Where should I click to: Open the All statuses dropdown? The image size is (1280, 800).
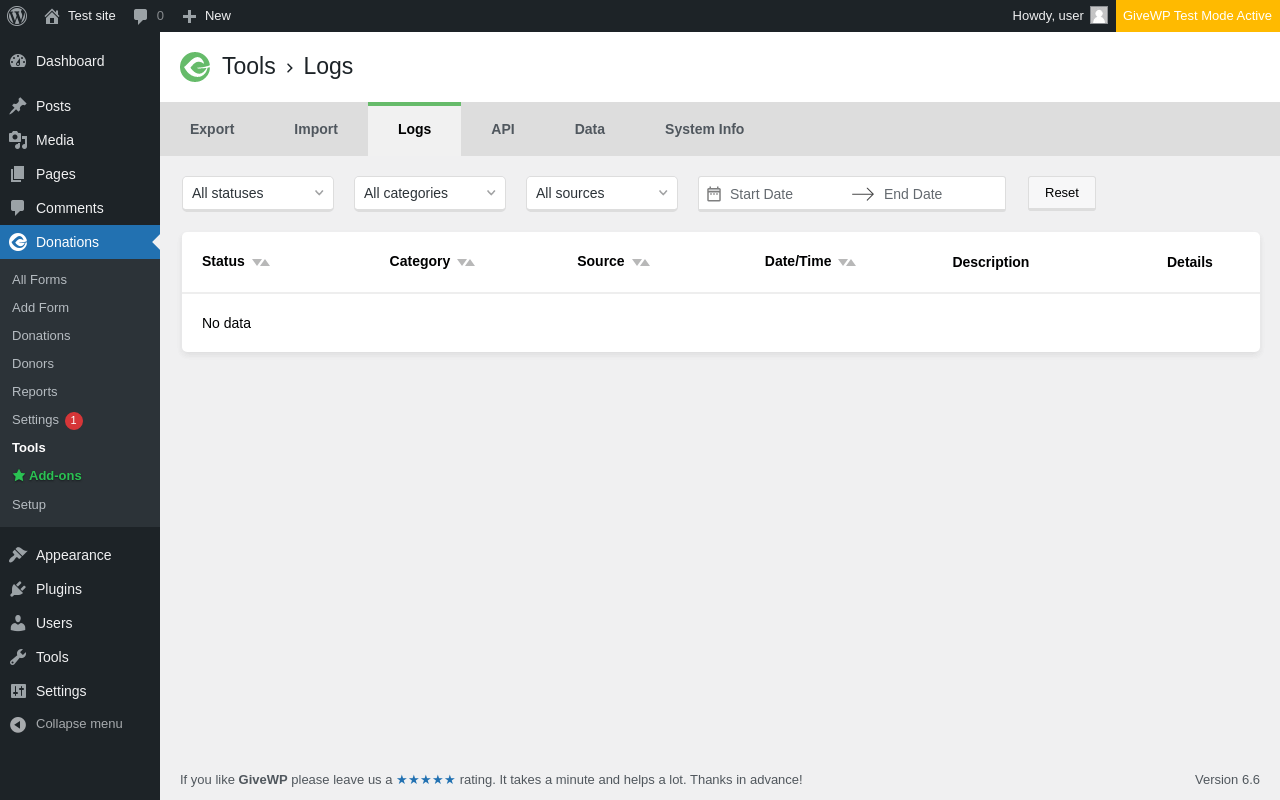[258, 193]
